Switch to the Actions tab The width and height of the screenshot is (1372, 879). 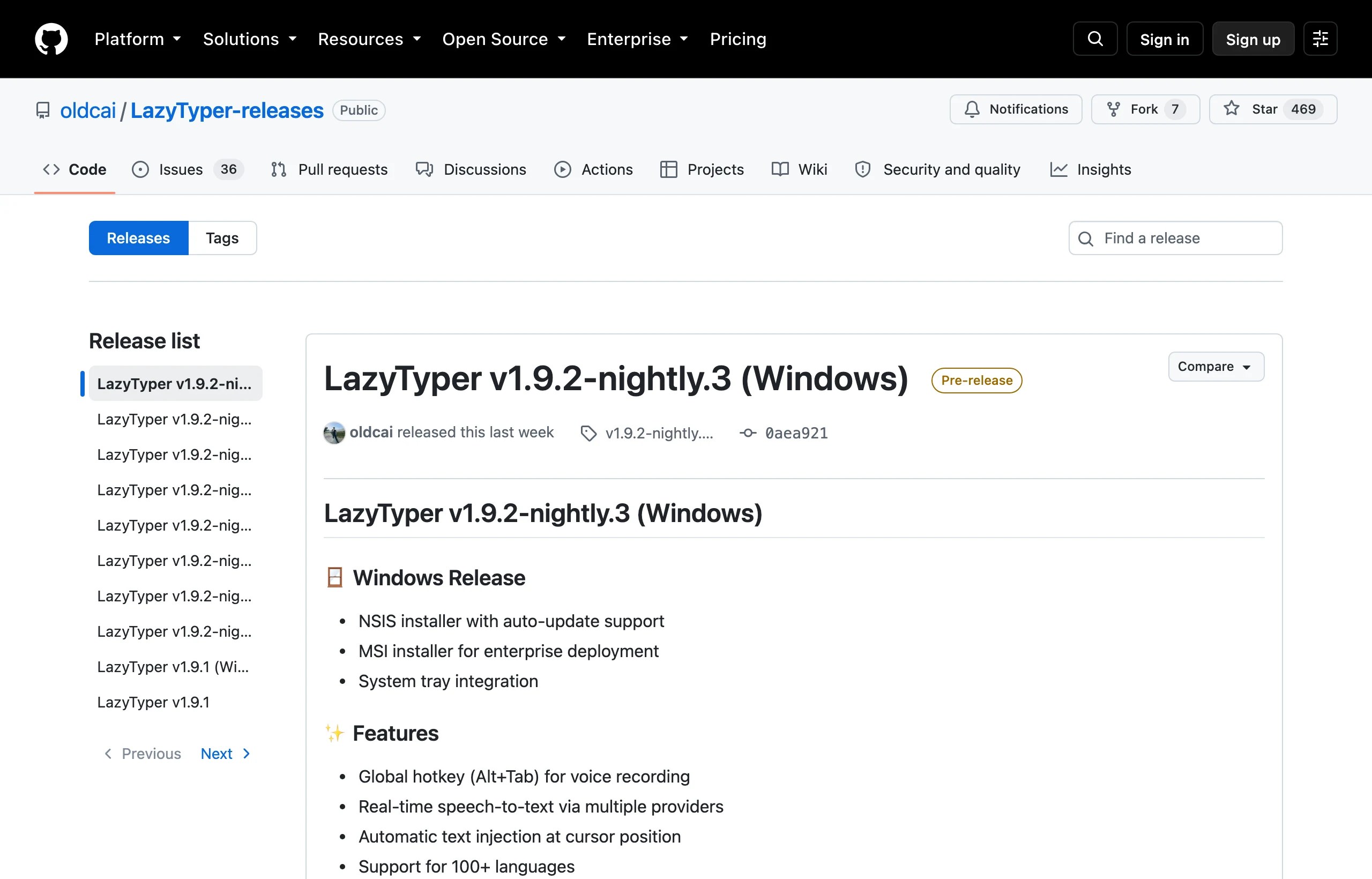point(593,169)
